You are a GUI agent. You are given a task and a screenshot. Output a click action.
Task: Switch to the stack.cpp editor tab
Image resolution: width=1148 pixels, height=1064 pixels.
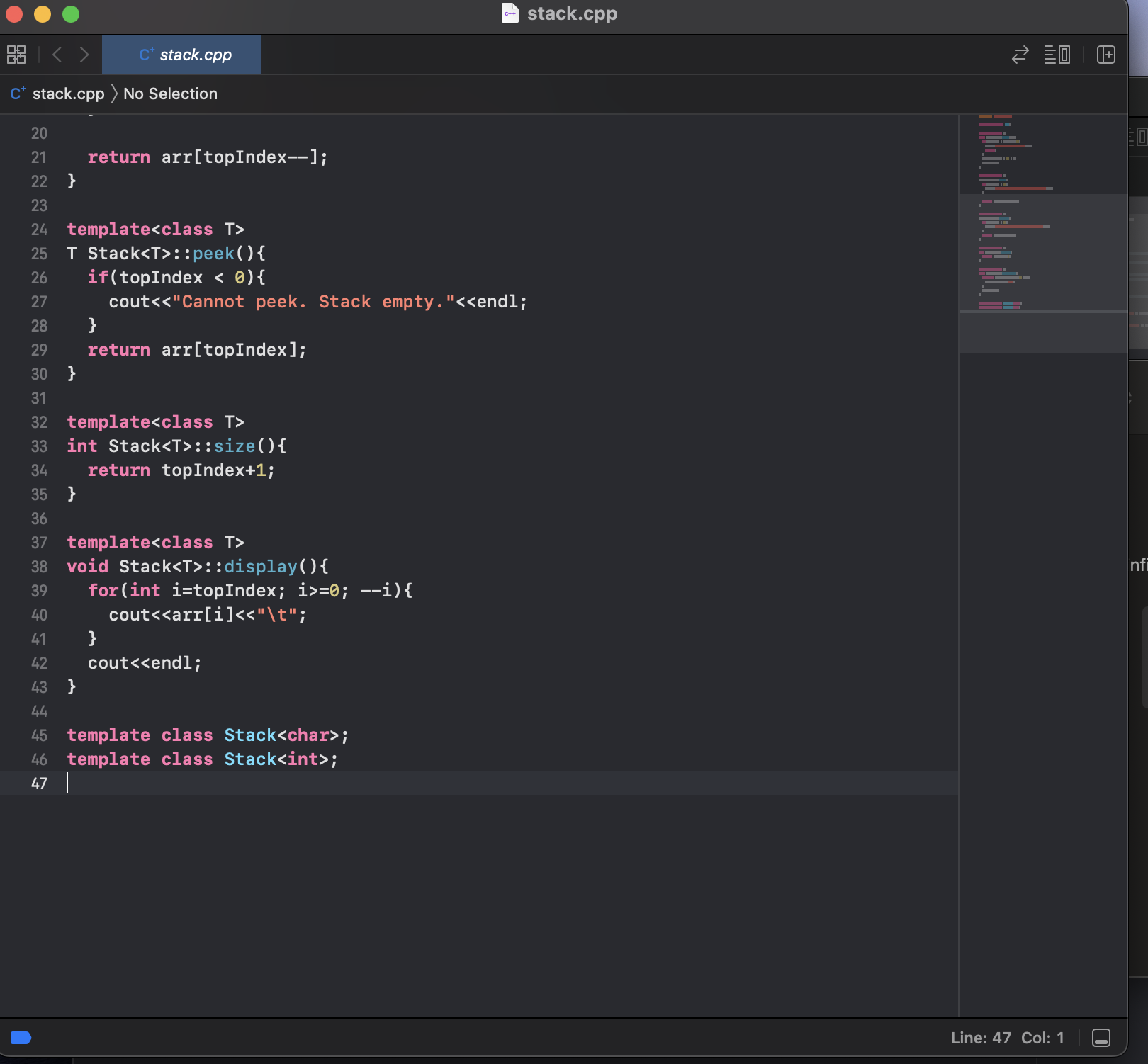[x=195, y=55]
